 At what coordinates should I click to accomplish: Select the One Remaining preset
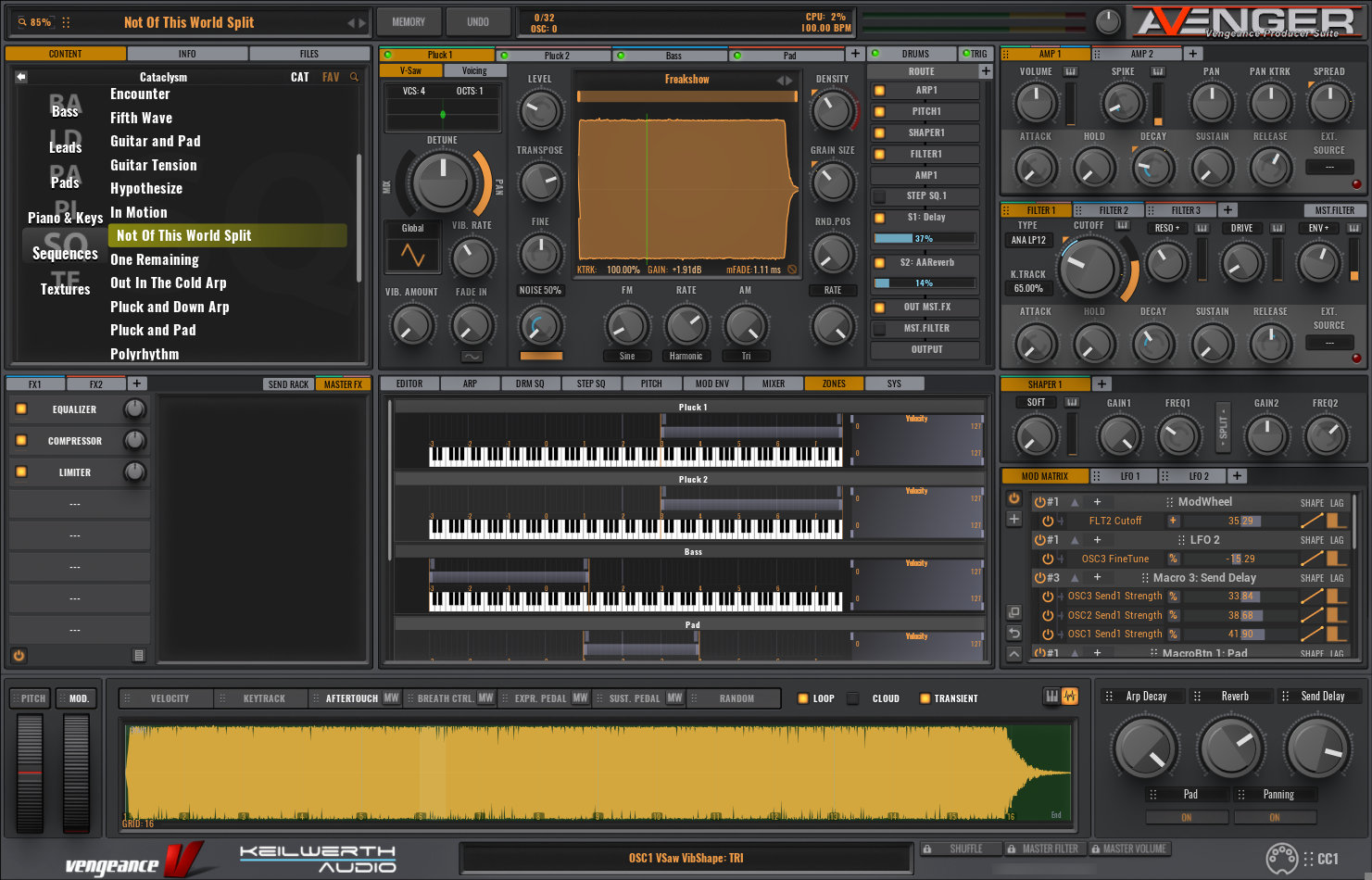click(x=155, y=259)
